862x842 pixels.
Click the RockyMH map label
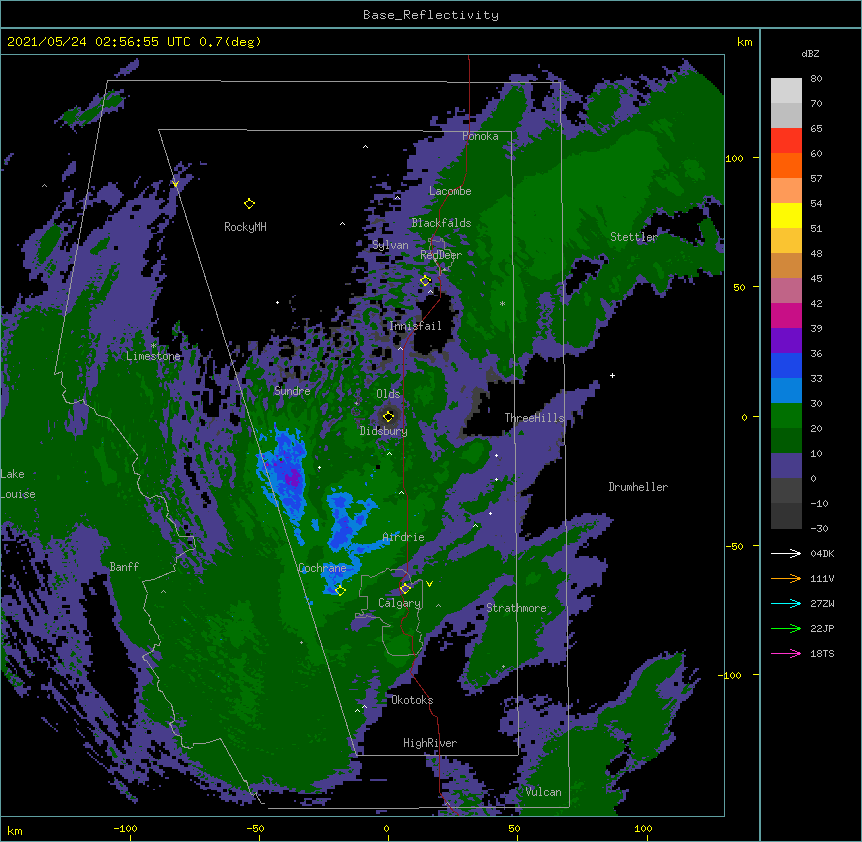245,227
